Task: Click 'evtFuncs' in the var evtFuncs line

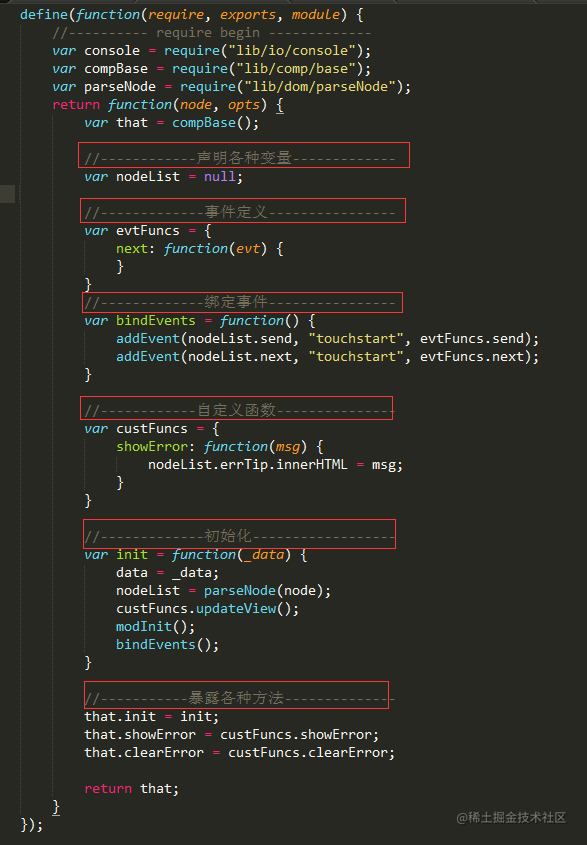Action: [x=148, y=231]
